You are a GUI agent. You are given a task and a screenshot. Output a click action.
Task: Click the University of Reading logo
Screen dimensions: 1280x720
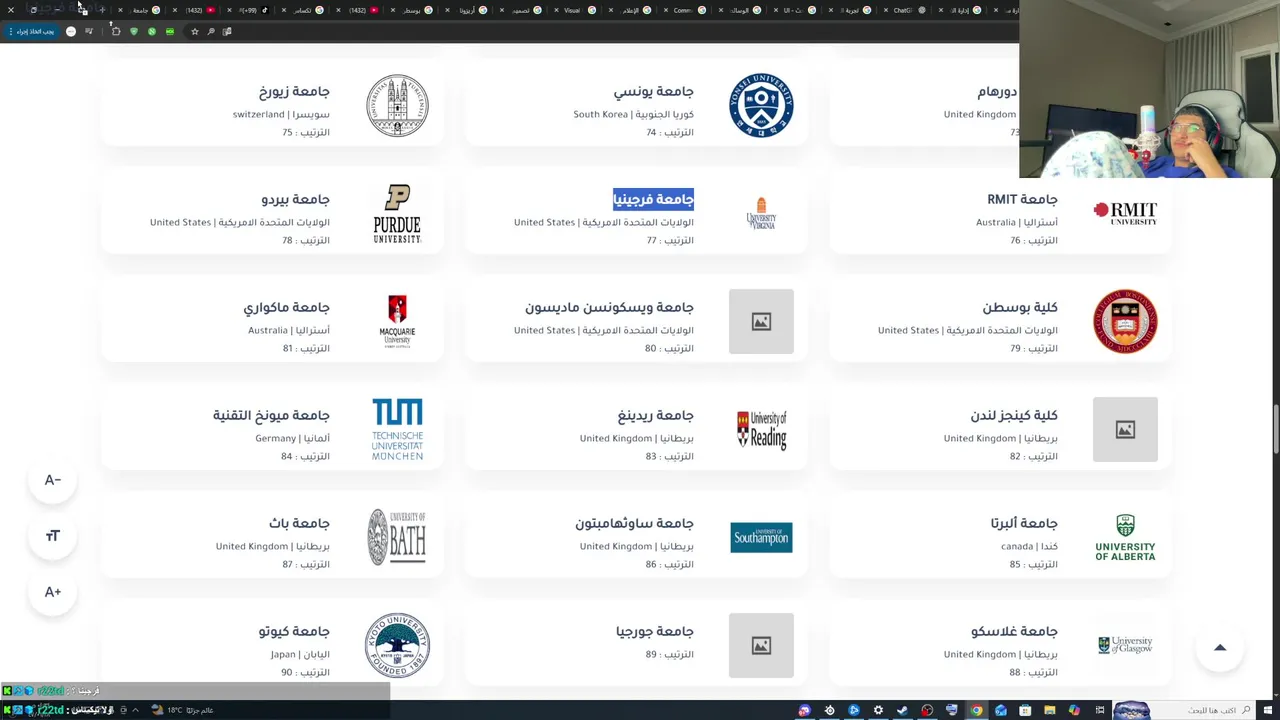(x=761, y=429)
